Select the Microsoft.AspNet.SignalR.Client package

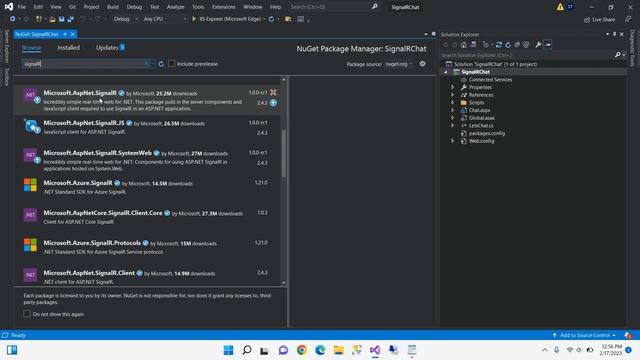pyautogui.click(x=147, y=277)
